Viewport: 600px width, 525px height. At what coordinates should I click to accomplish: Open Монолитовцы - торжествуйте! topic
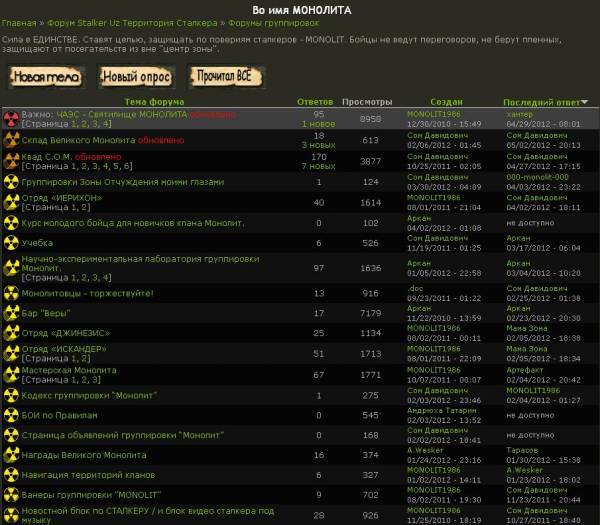coord(88,293)
